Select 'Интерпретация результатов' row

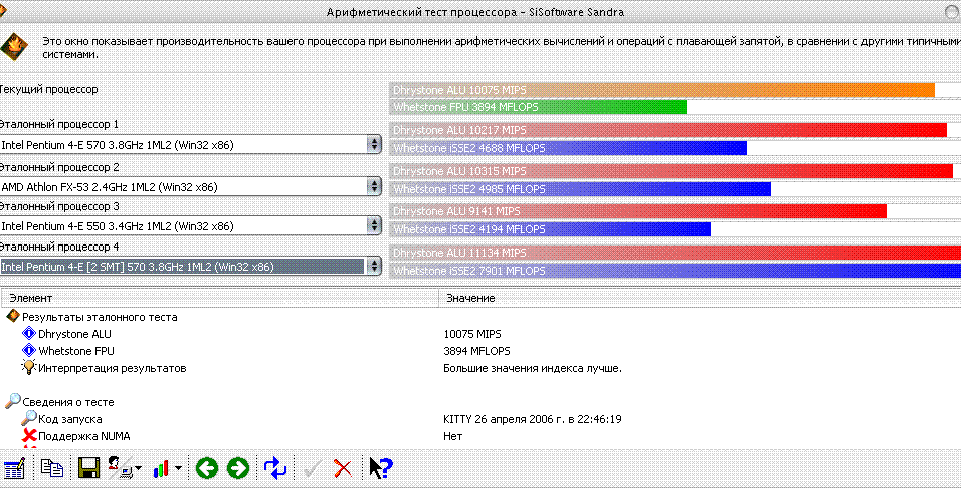click(112, 368)
